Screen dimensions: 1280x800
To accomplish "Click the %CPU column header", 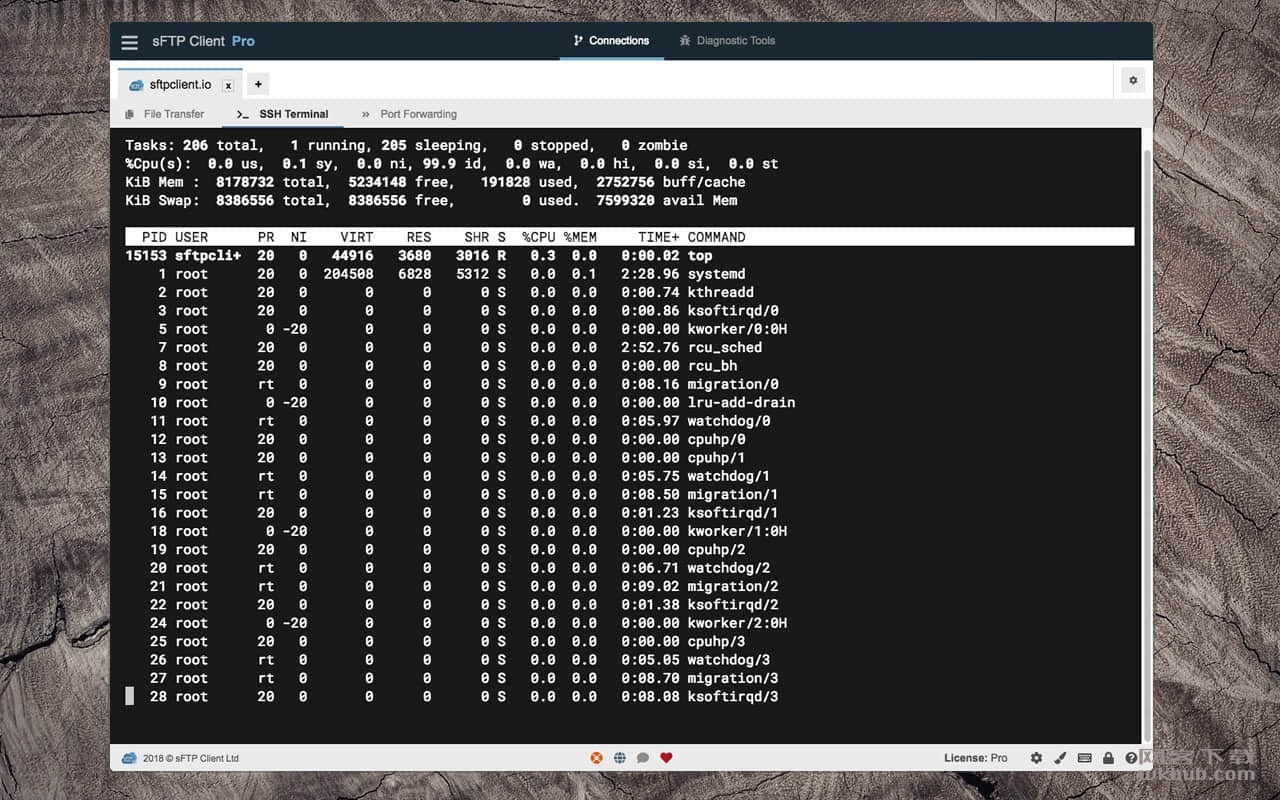I will pos(538,237).
